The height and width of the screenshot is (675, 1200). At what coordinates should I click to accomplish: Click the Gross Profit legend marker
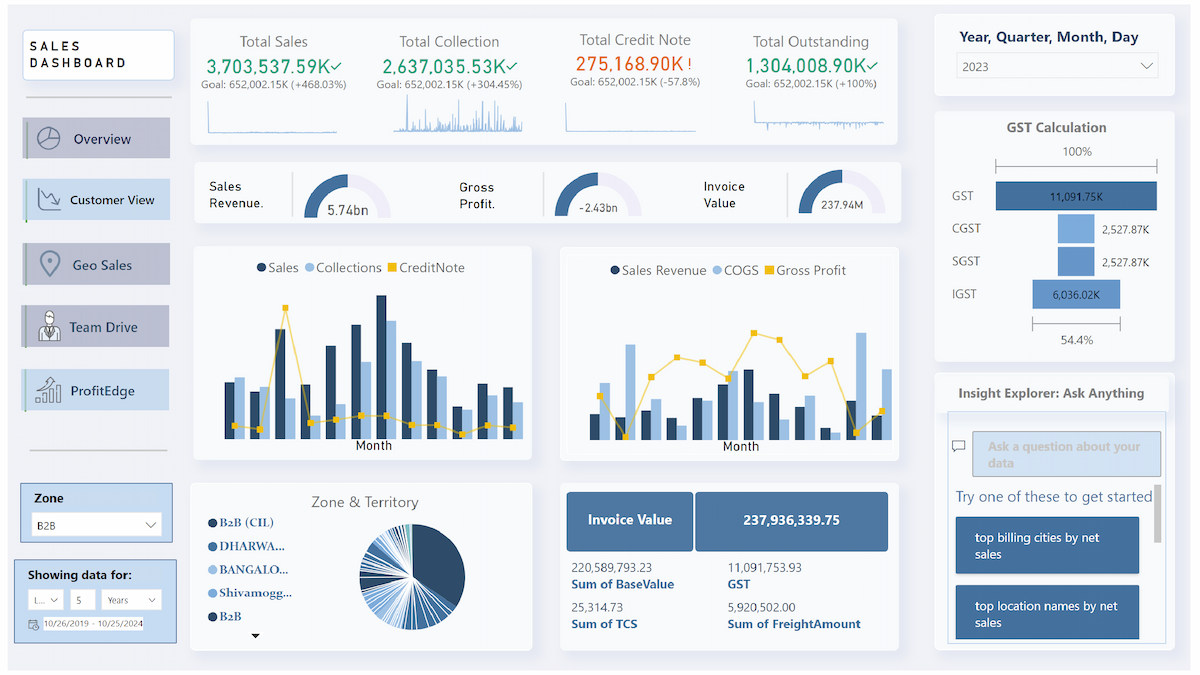(769, 271)
